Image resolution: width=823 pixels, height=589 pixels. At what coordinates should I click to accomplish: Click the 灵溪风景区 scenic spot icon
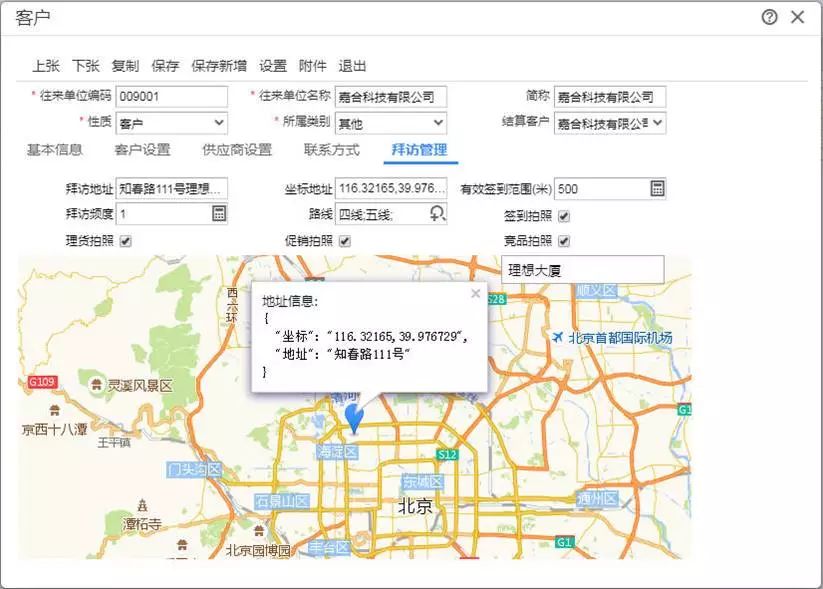[x=95, y=384]
